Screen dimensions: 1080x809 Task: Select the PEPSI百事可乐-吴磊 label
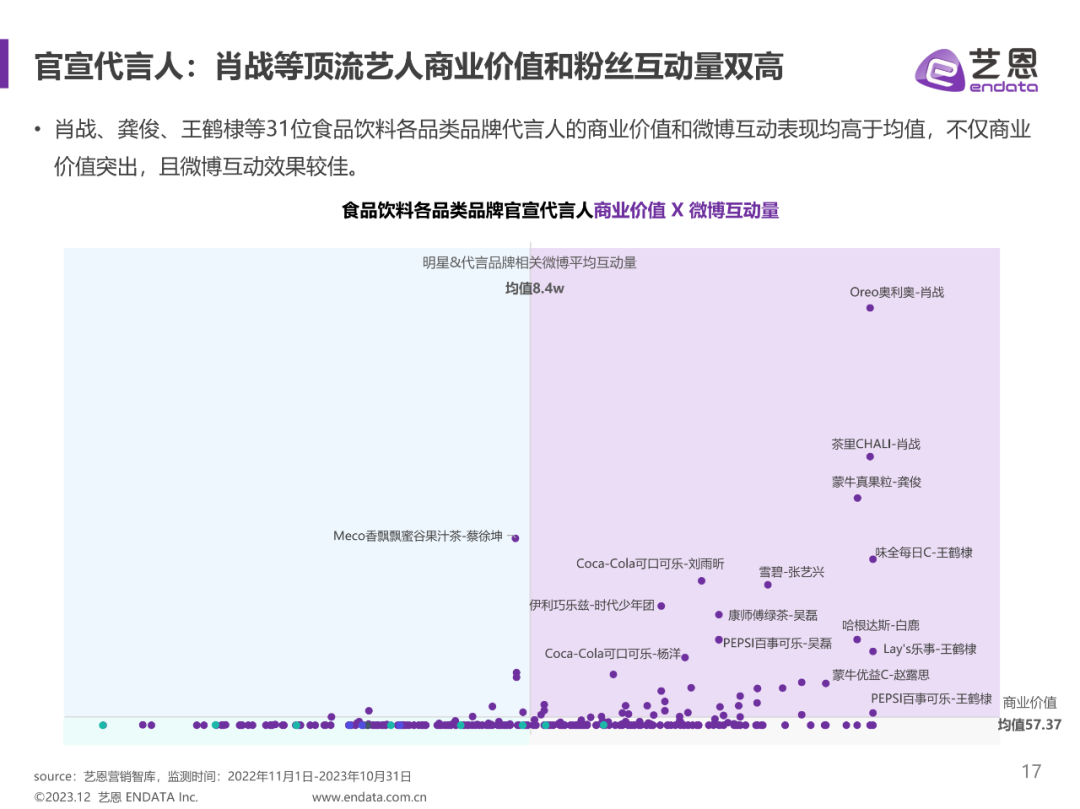777,643
